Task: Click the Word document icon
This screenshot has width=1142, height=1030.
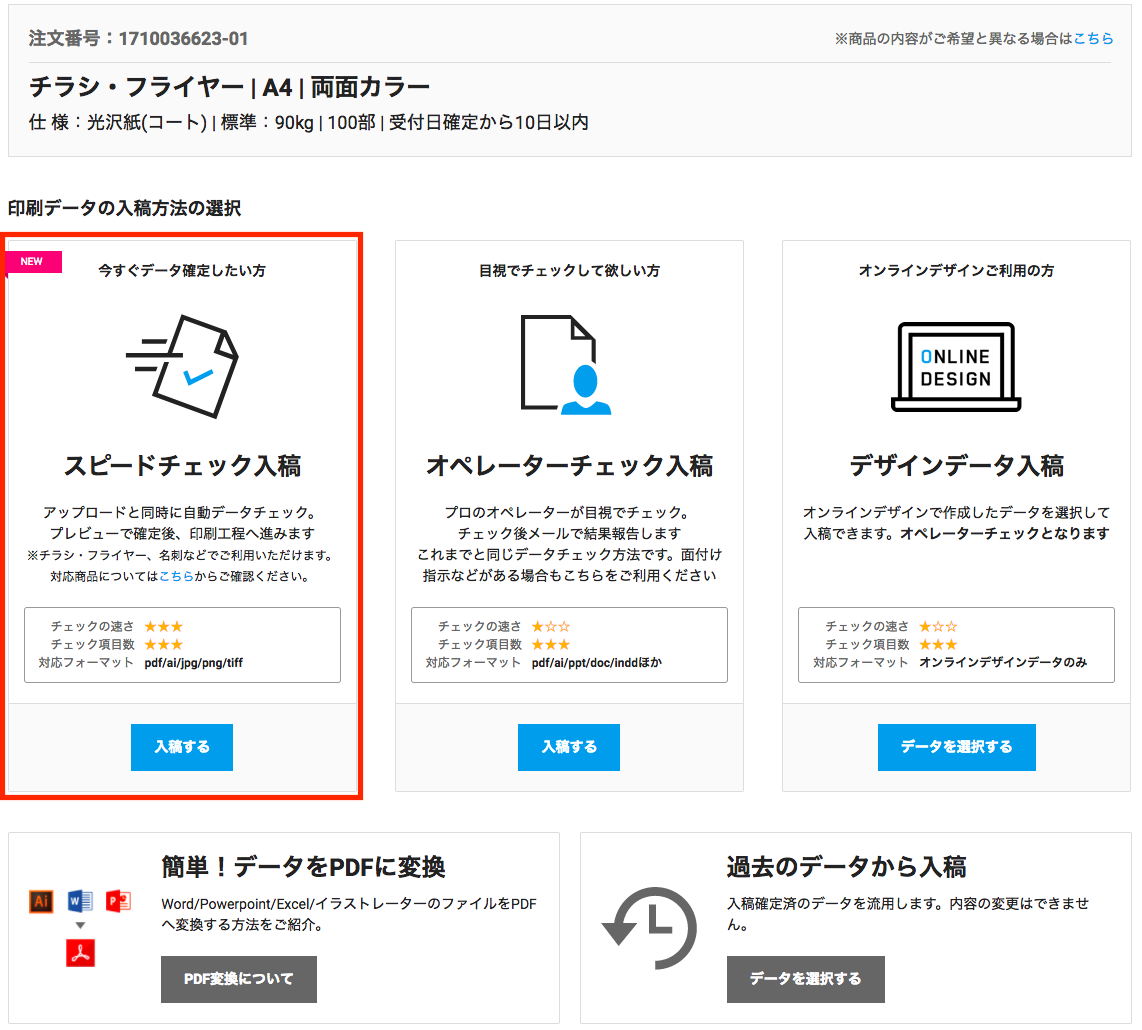Action: click(80, 901)
